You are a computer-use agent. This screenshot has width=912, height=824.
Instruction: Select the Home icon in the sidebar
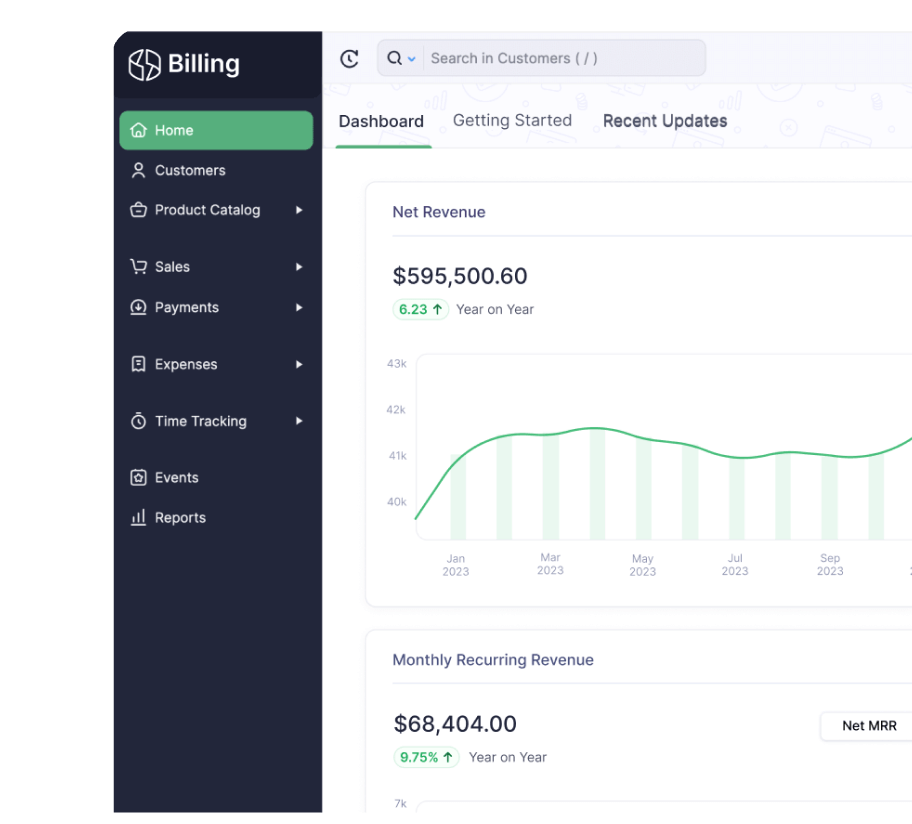point(138,130)
